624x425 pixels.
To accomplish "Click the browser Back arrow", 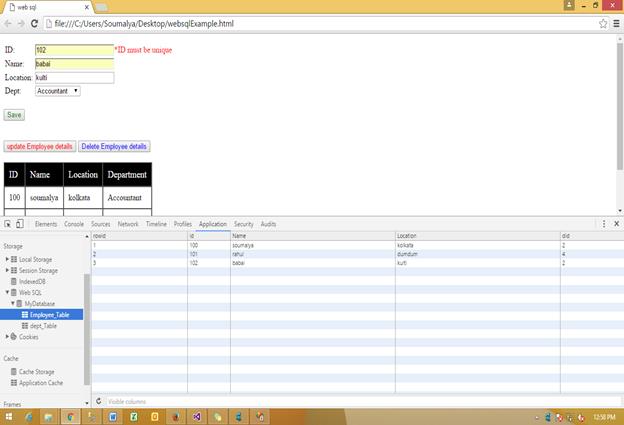I will click(x=8, y=24).
